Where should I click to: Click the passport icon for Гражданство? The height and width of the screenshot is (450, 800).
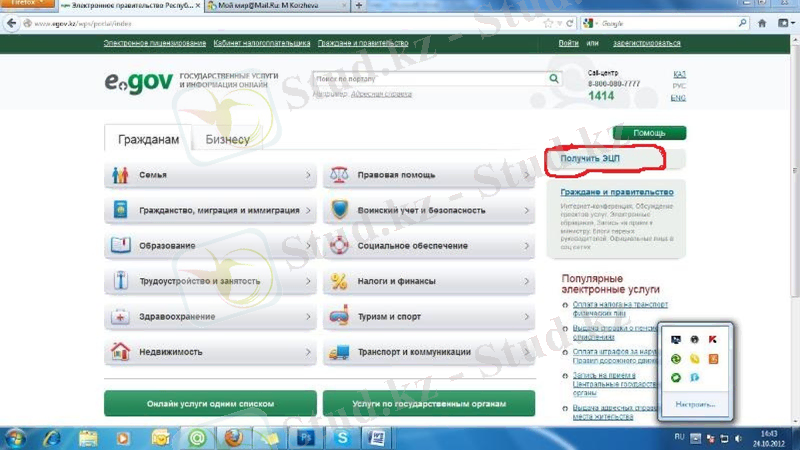click(120, 210)
